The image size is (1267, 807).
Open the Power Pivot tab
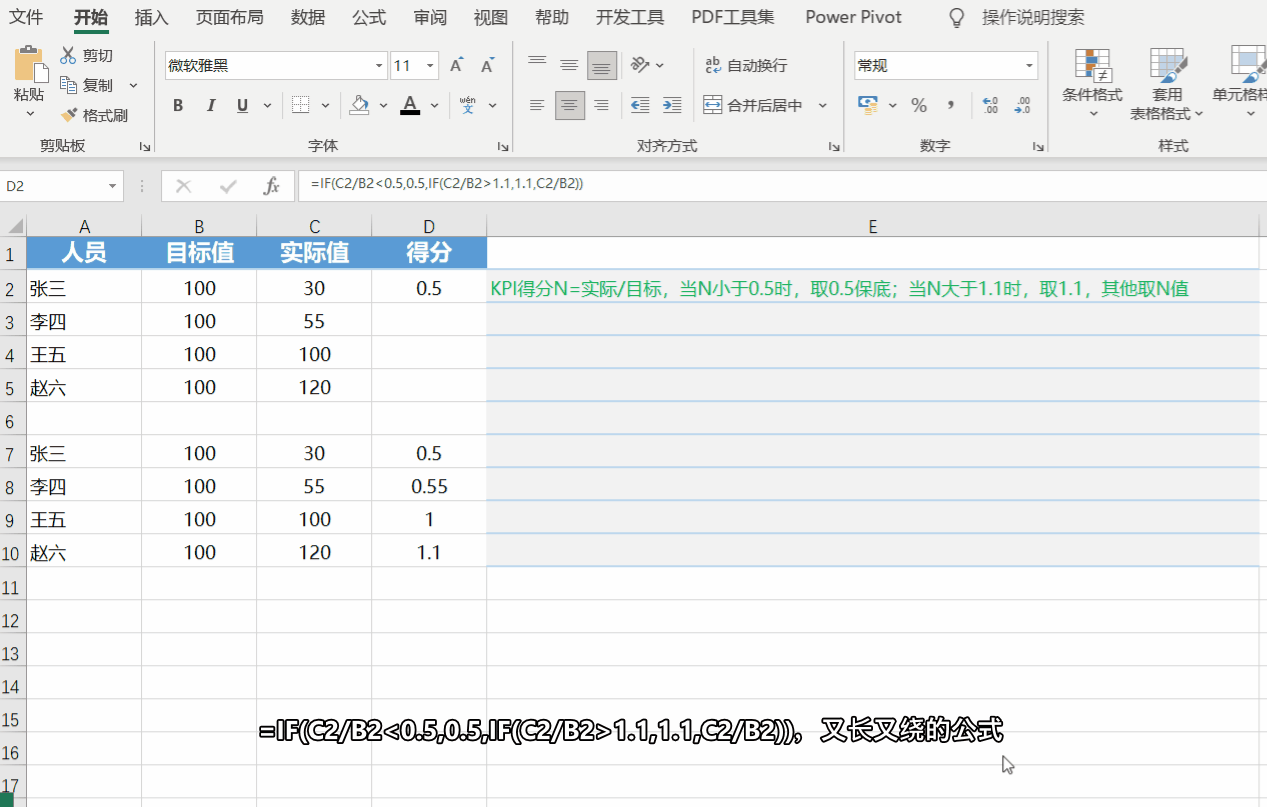click(x=853, y=17)
